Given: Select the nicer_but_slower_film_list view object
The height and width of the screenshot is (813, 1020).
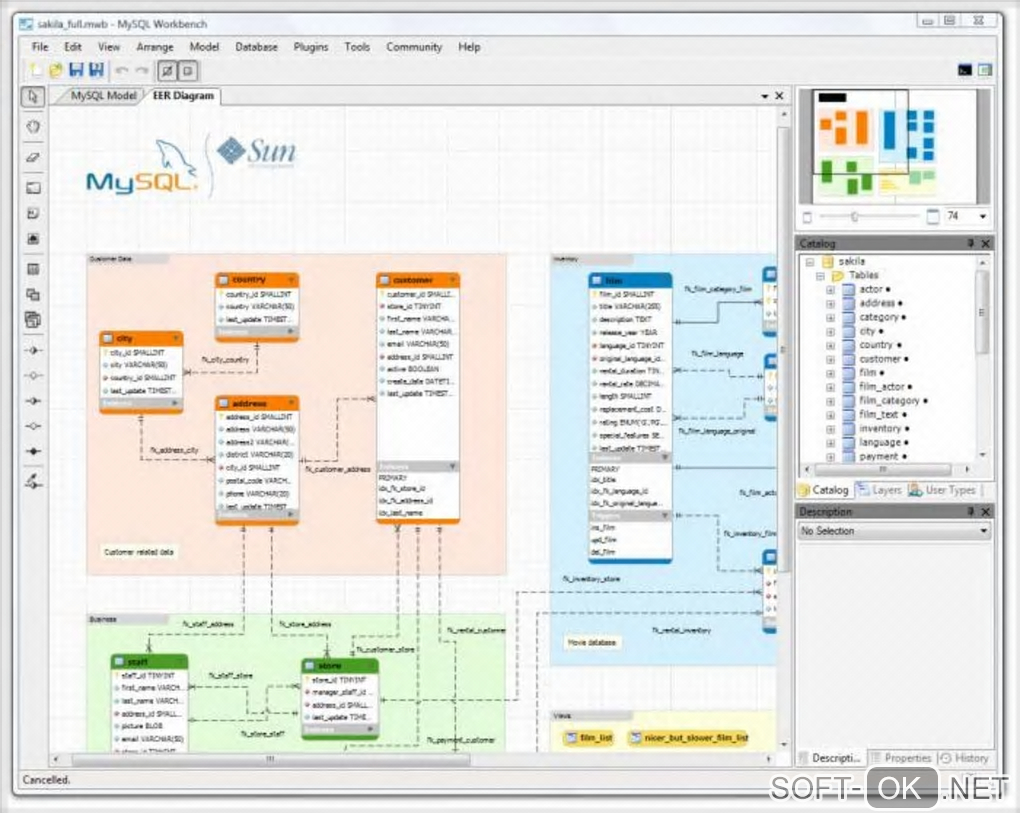Looking at the screenshot, I should [x=689, y=738].
